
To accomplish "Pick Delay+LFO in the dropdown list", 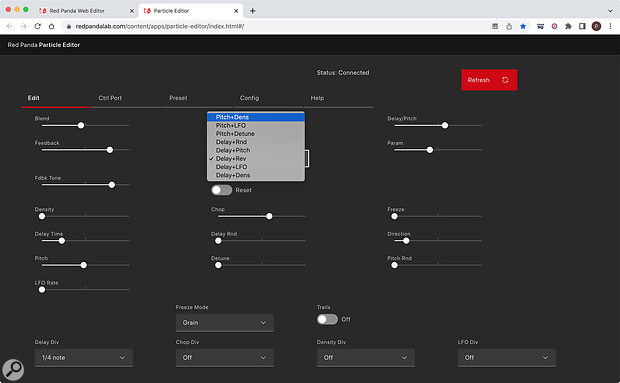I will pos(256,167).
